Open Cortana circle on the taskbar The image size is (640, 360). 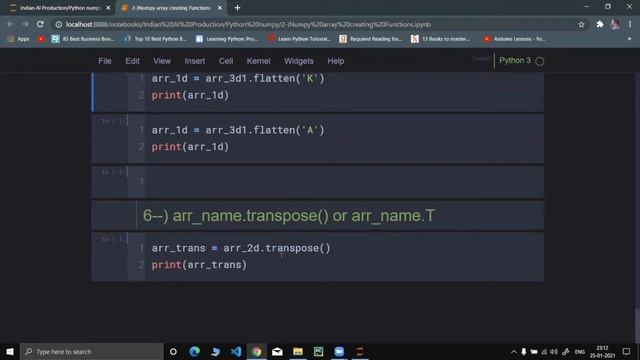173,351
